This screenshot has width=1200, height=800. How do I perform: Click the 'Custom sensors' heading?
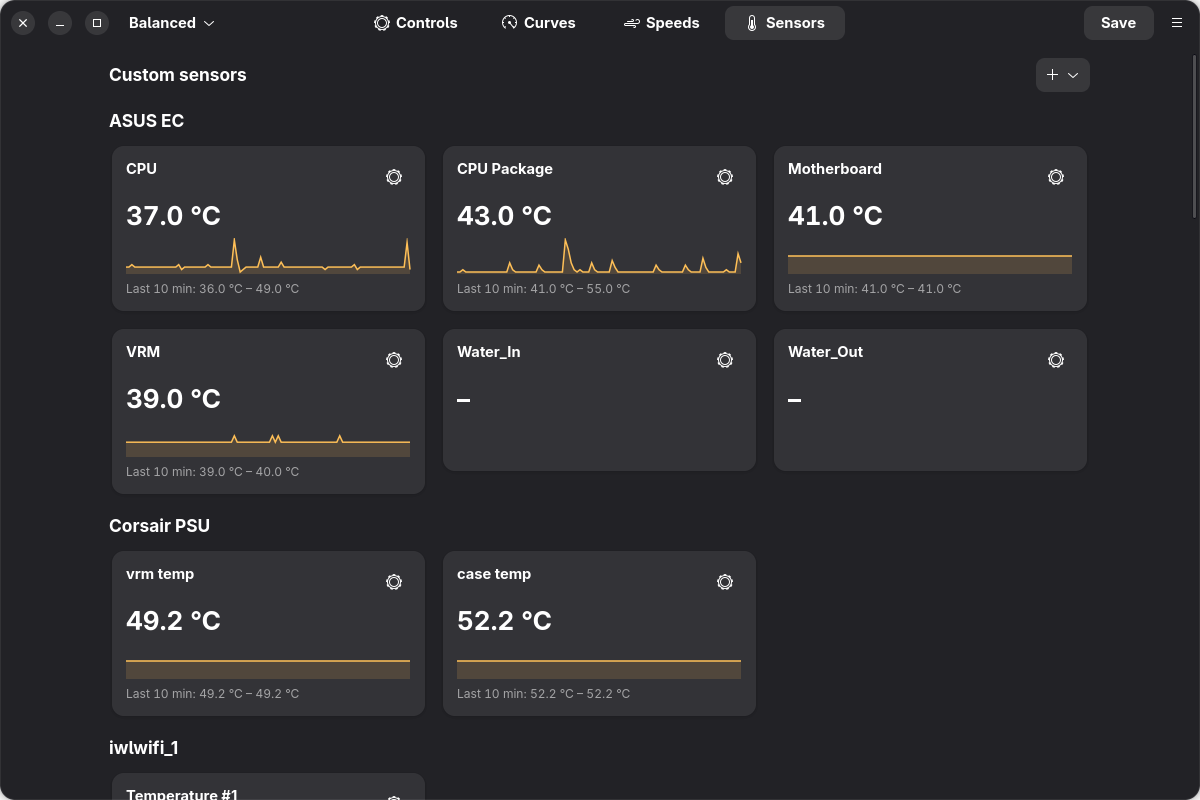(x=178, y=75)
